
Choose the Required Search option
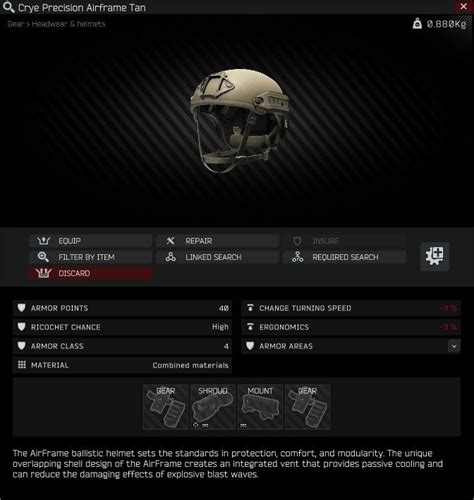(344, 257)
